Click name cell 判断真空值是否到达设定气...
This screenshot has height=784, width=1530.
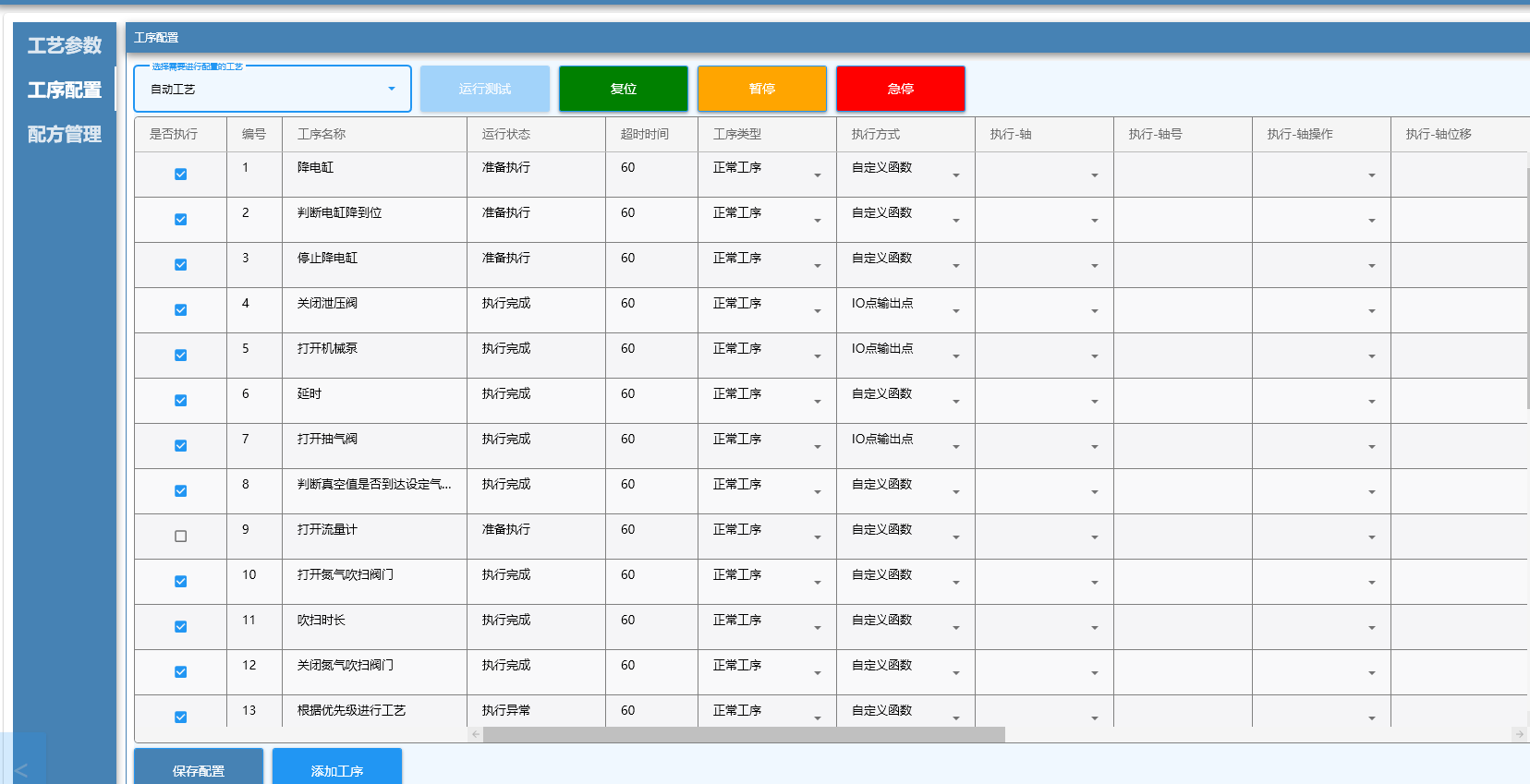[x=374, y=484]
